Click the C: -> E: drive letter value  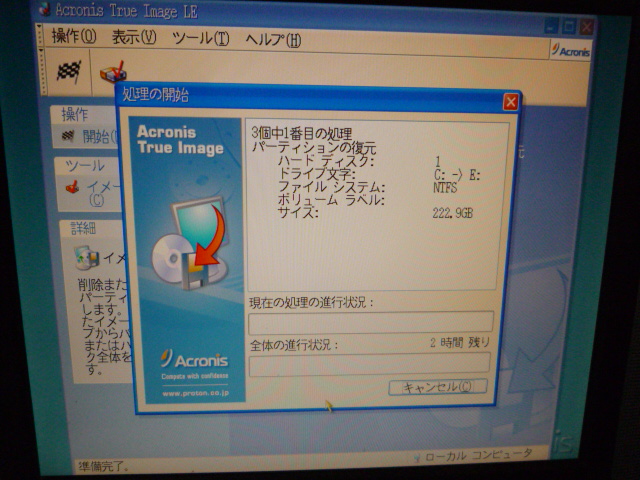tap(457, 175)
